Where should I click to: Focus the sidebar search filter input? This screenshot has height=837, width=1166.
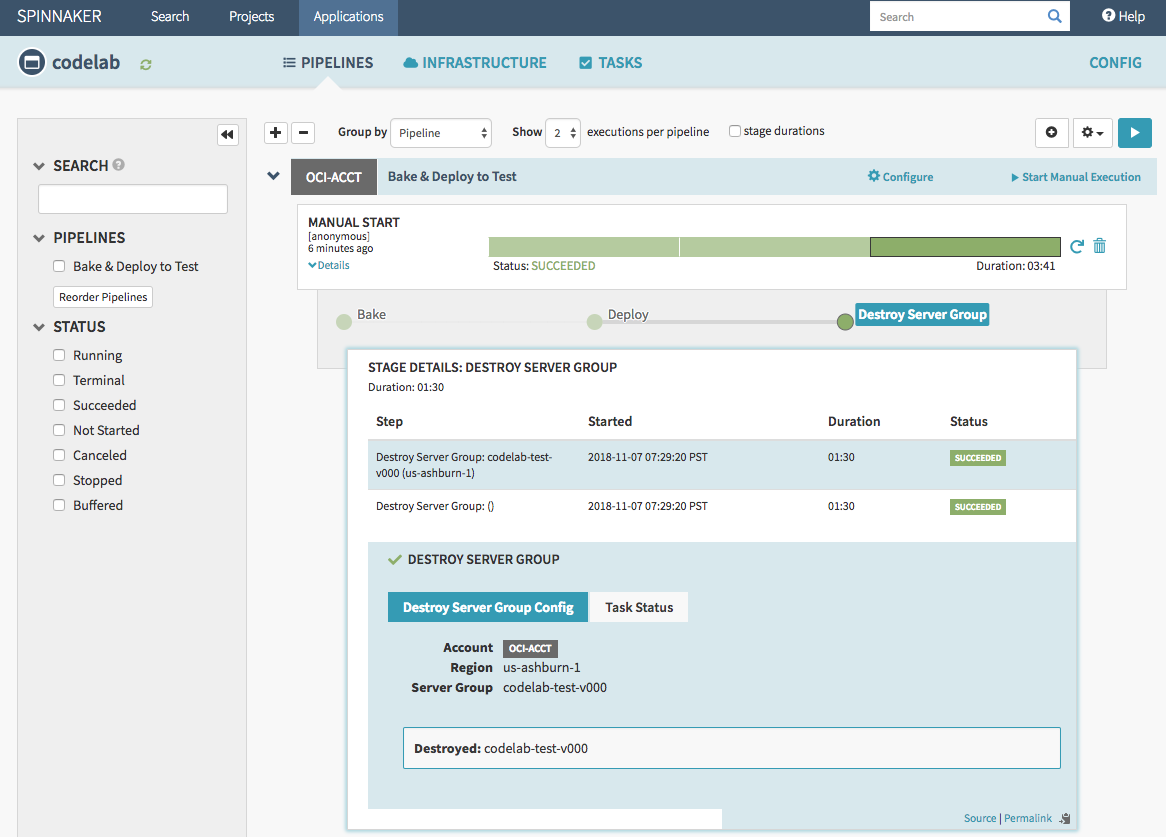click(133, 199)
